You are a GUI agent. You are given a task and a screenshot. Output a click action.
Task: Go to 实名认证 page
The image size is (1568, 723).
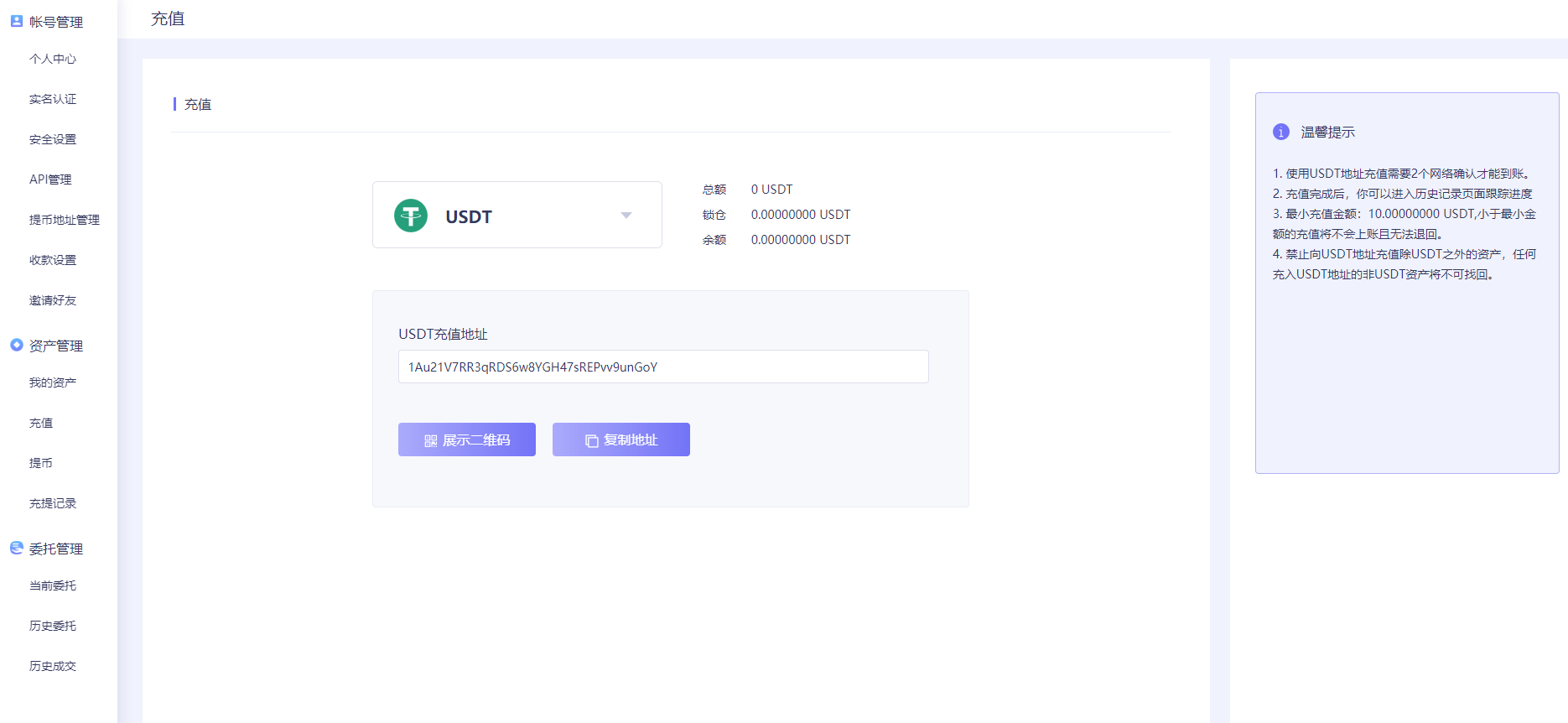tap(53, 99)
